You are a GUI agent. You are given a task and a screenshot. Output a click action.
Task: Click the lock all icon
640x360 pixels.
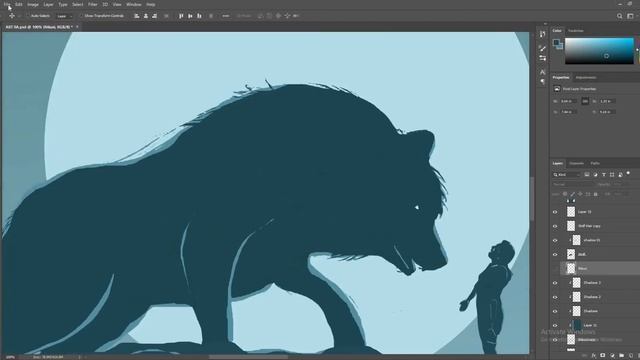(x=596, y=194)
